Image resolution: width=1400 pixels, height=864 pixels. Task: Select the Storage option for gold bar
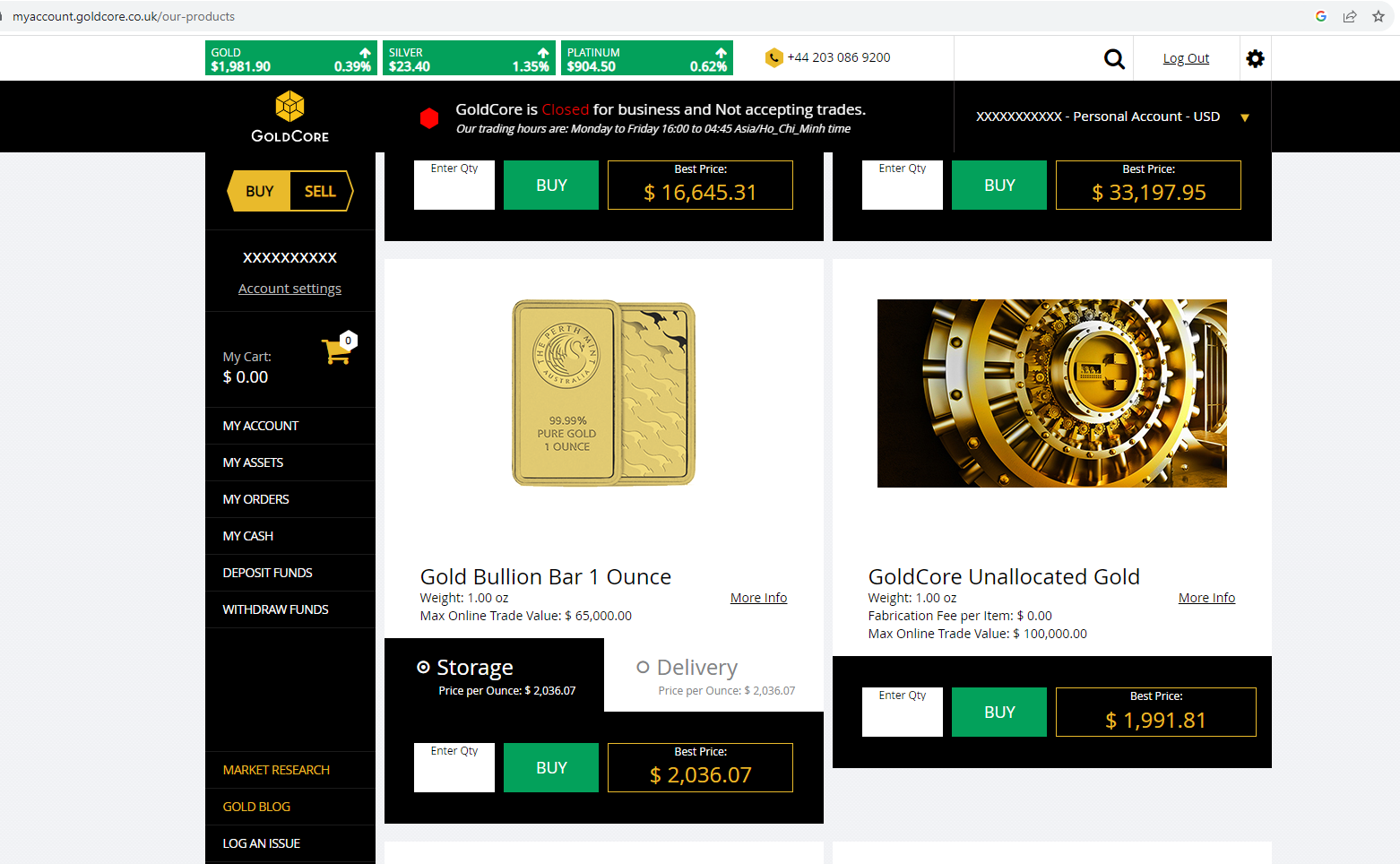[x=423, y=667]
